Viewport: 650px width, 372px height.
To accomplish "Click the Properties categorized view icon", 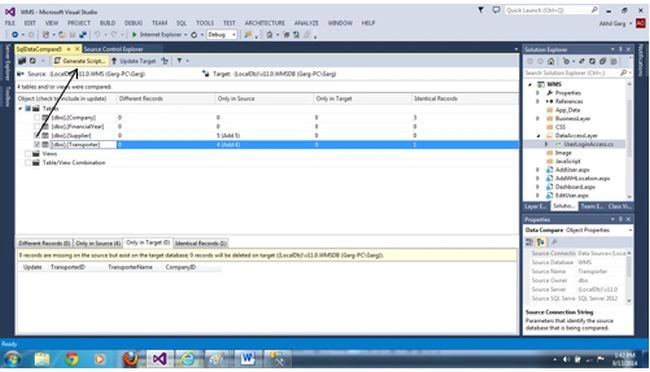I will [x=529, y=242].
